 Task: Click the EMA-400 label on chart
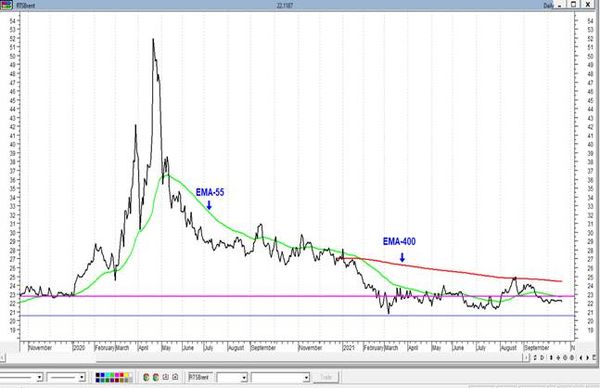[x=399, y=241]
